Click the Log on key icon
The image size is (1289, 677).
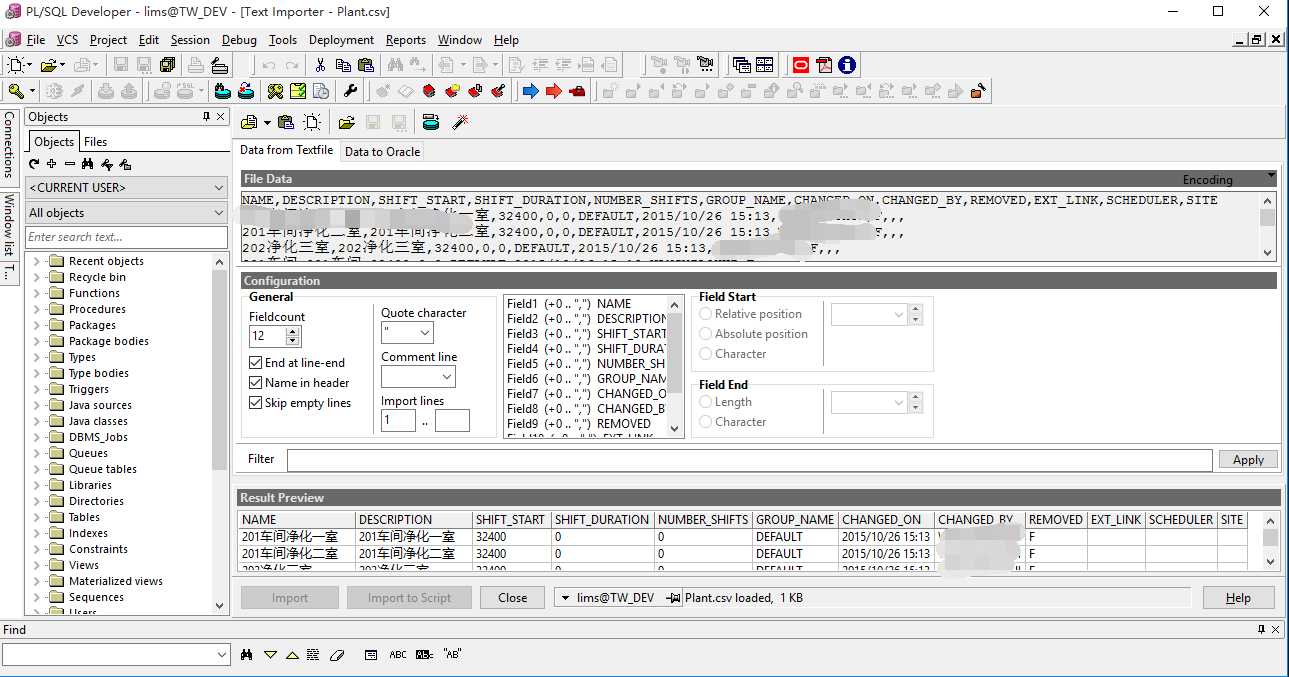15,91
